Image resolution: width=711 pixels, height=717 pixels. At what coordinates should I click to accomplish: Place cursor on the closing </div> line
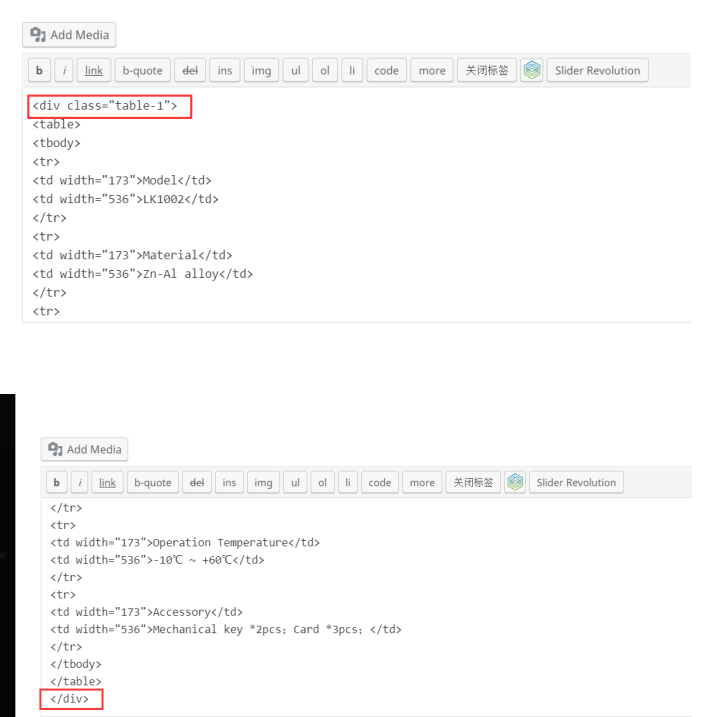[71, 699]
